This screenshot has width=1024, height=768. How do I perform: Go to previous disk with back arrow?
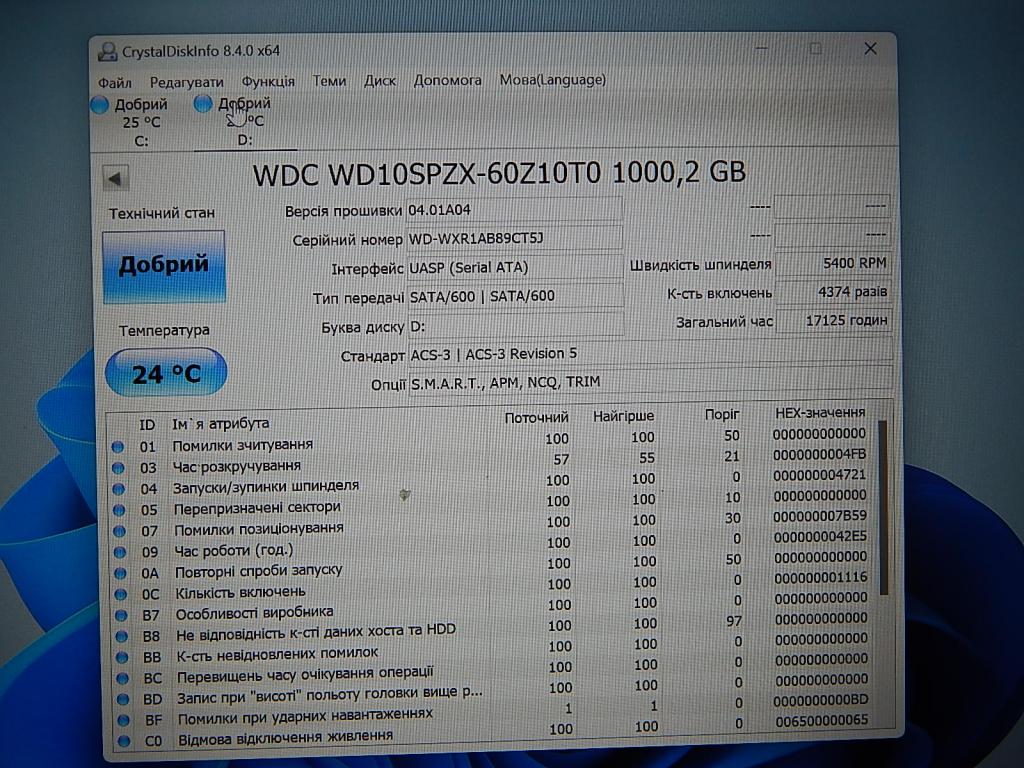tap(116, 178)
